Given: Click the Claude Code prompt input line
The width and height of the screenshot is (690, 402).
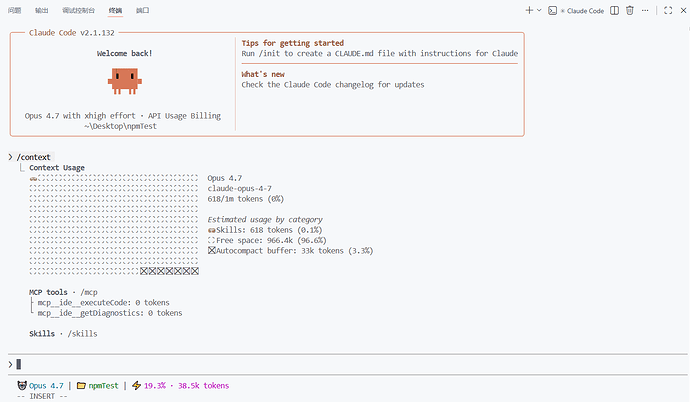Looking at the screenshot, I should click(x=348, y=364).
